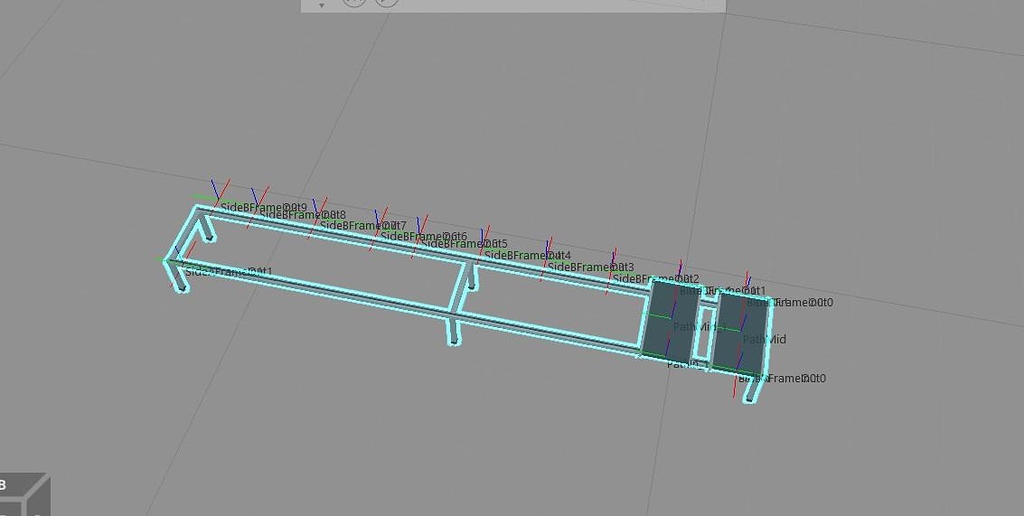Select the rightmost PathMid label

pos(764,339)
